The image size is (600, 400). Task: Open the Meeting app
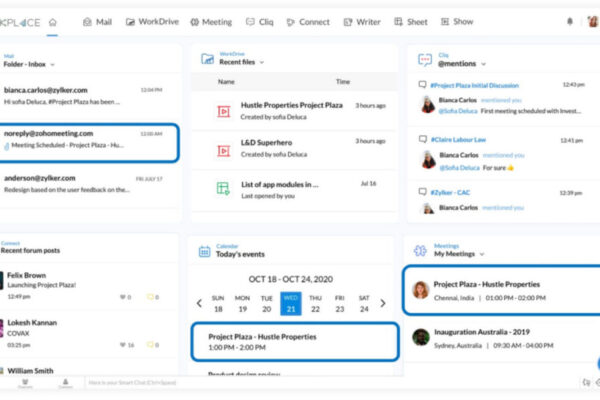pos(211,22)
